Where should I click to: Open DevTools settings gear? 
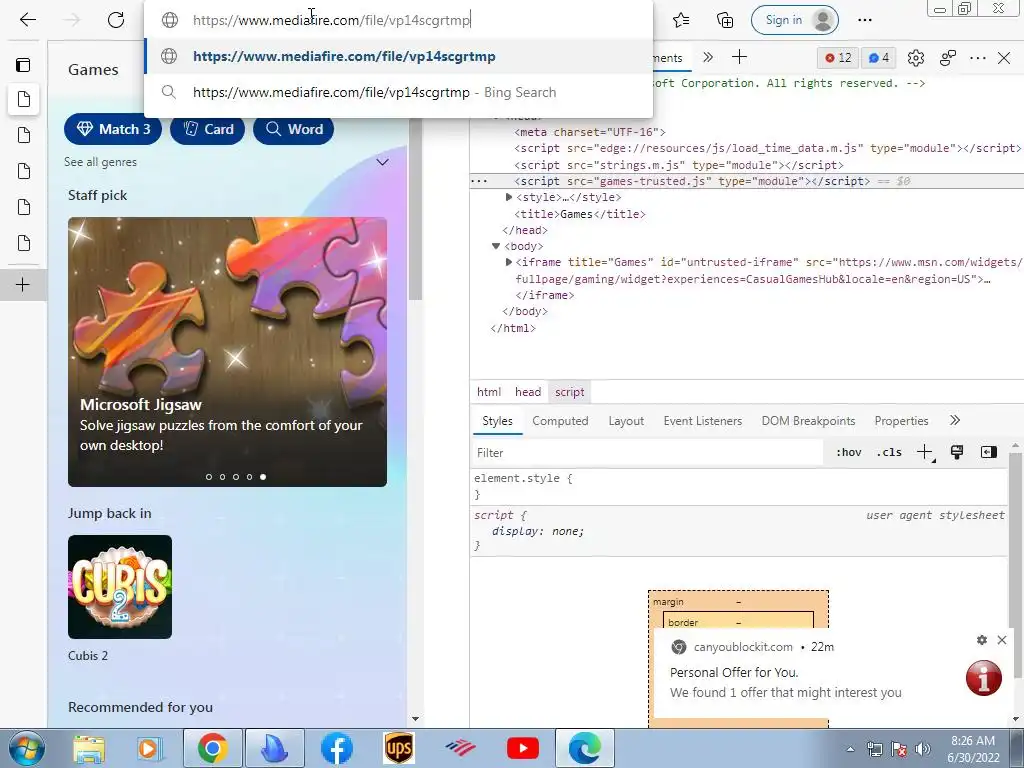(x=916, y=58)
